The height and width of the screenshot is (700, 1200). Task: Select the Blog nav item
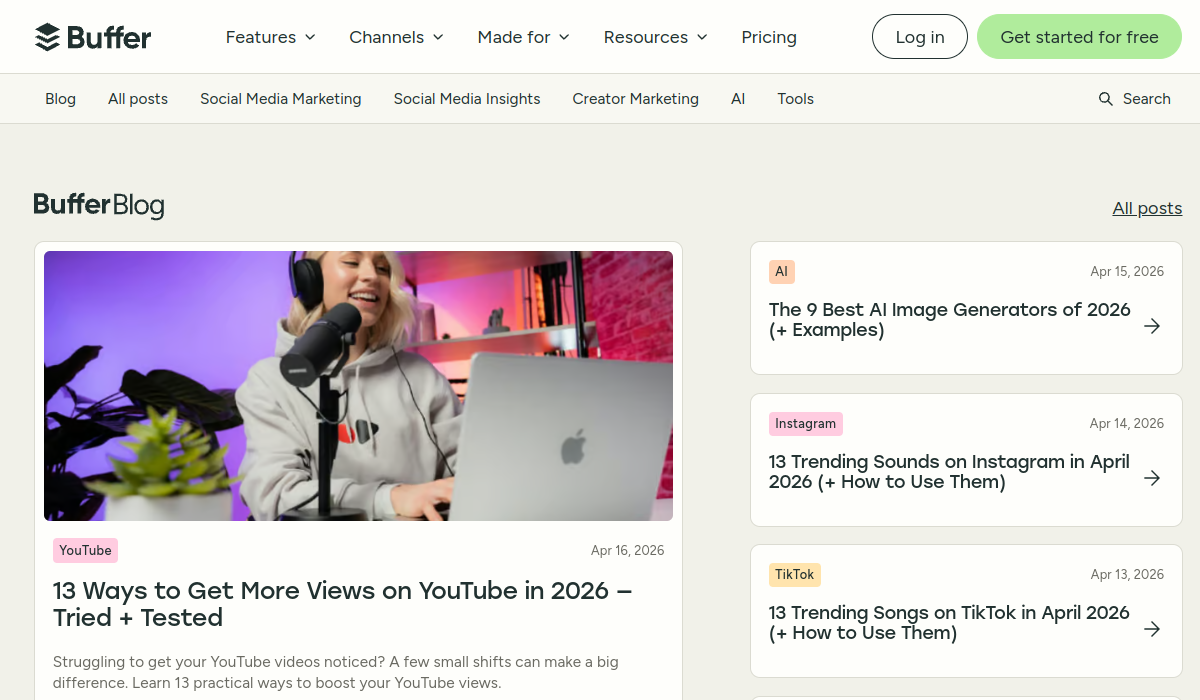pos(60,98)
